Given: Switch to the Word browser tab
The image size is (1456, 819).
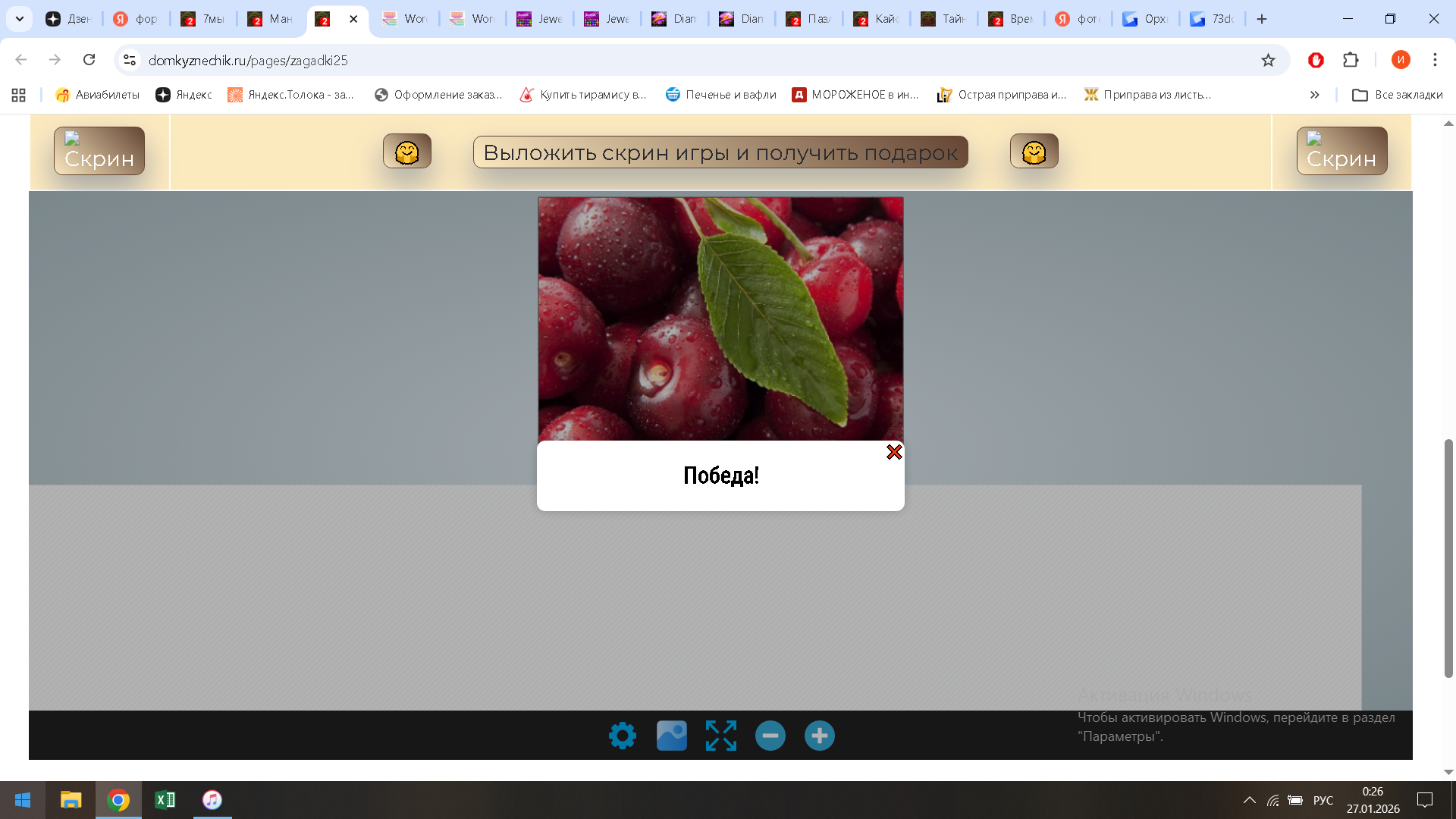Looking at the screenshot, I should coord(406,19).
